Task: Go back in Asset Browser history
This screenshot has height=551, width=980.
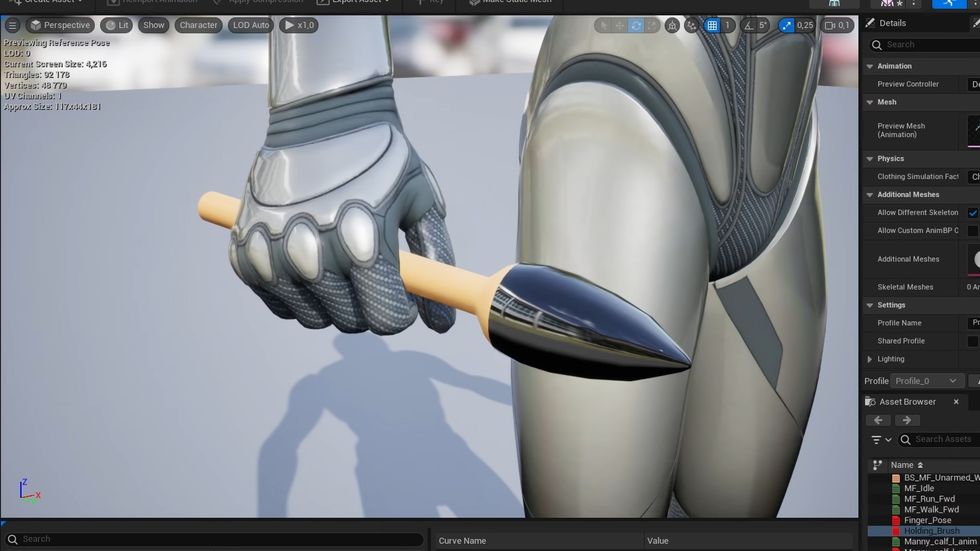Action: click(x=878, y=420)
